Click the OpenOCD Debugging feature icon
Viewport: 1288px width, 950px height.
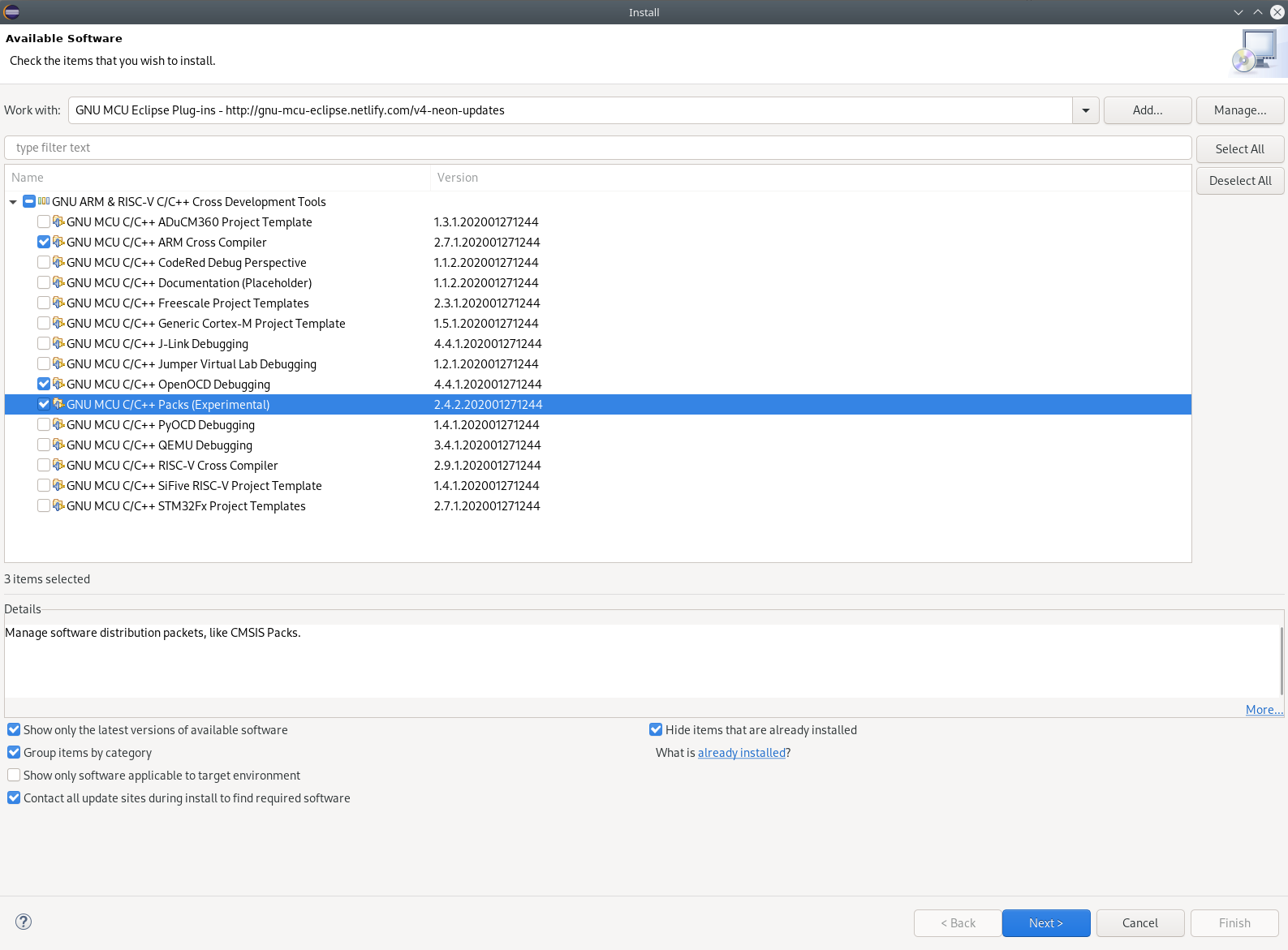pyautogui.click(x=58, y=384)
